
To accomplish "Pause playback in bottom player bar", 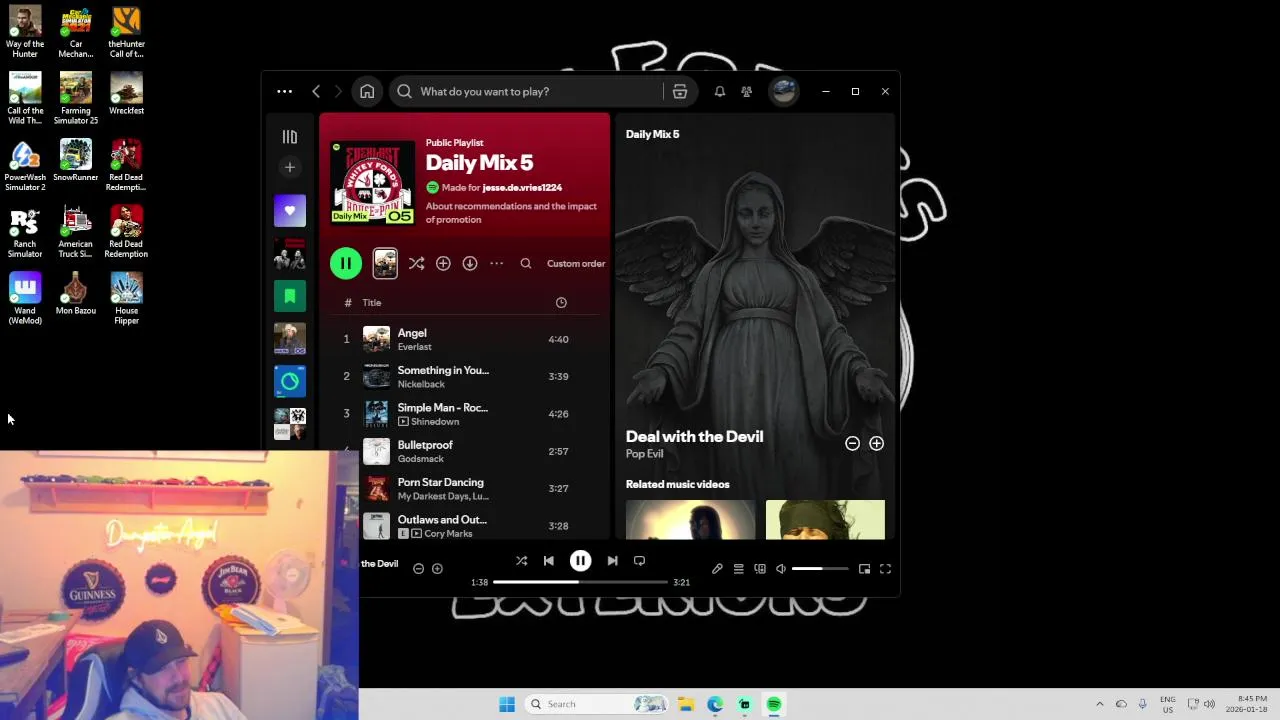I will click(x=580, y=561).
